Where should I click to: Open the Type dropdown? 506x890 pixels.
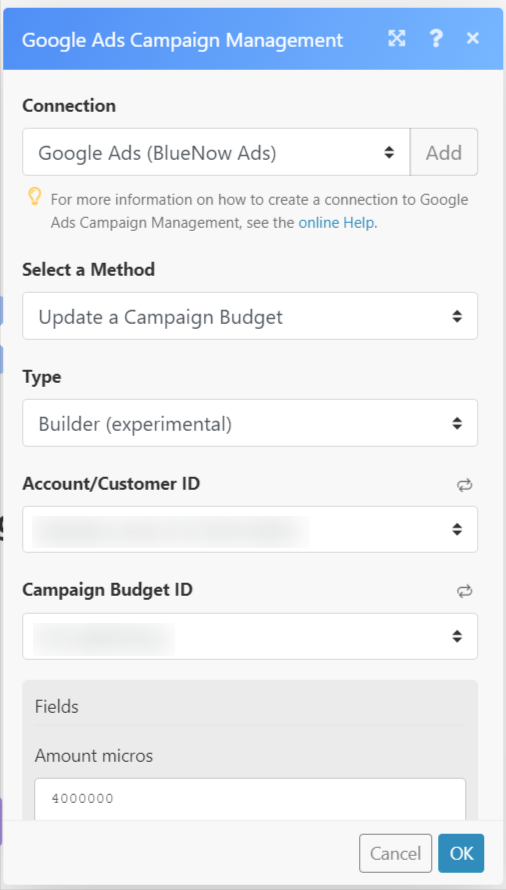pos(250,423)
